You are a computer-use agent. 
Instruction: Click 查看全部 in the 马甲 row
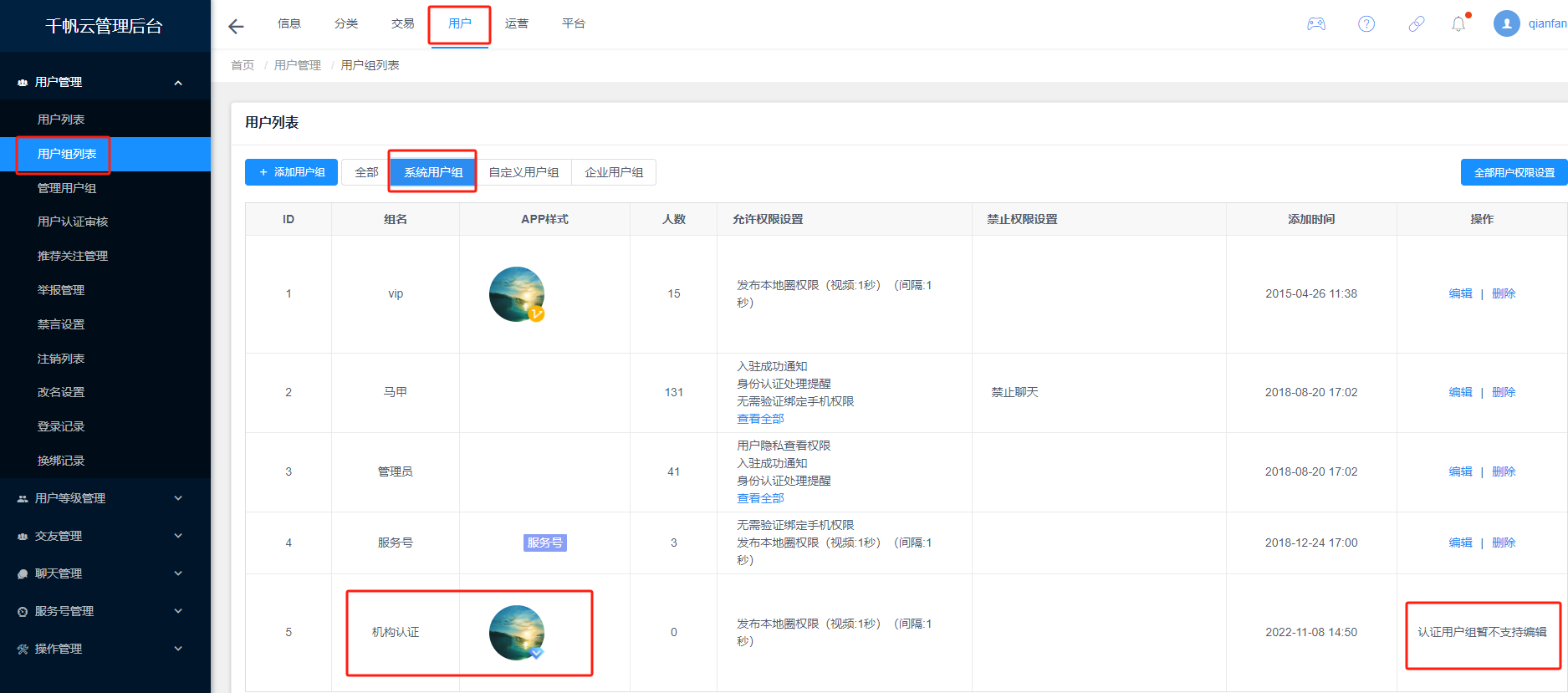tap(760, 419)
